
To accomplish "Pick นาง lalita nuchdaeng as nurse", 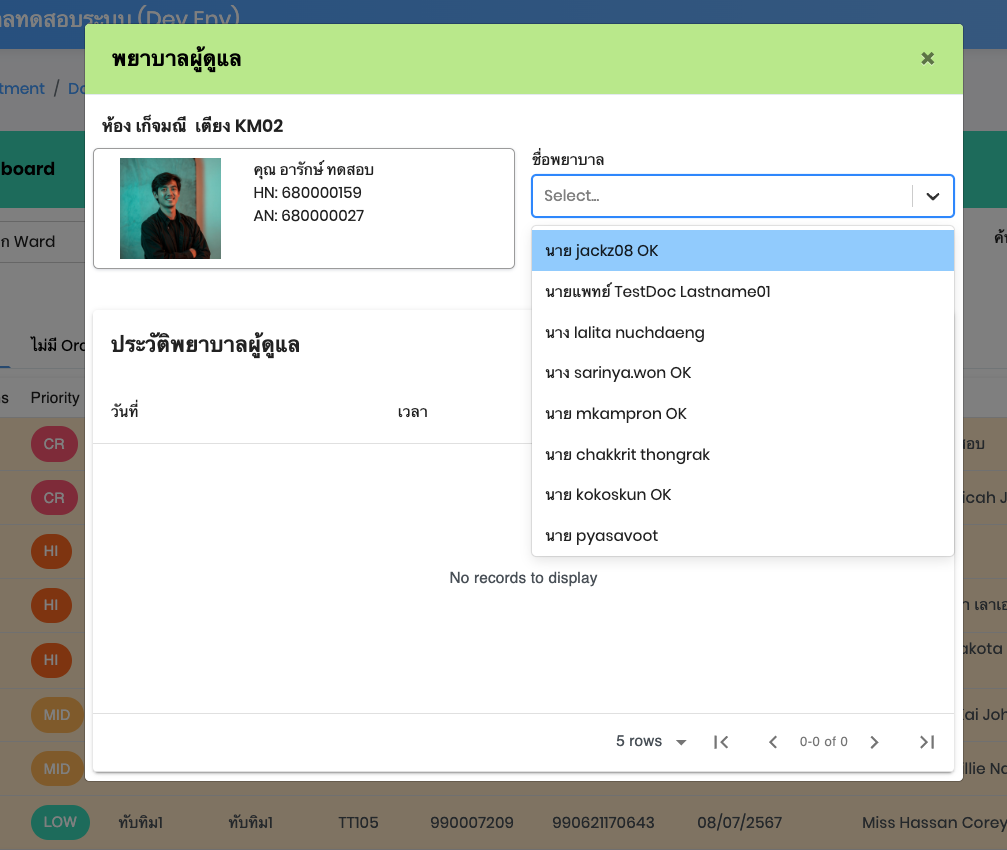I will (742, 333).
